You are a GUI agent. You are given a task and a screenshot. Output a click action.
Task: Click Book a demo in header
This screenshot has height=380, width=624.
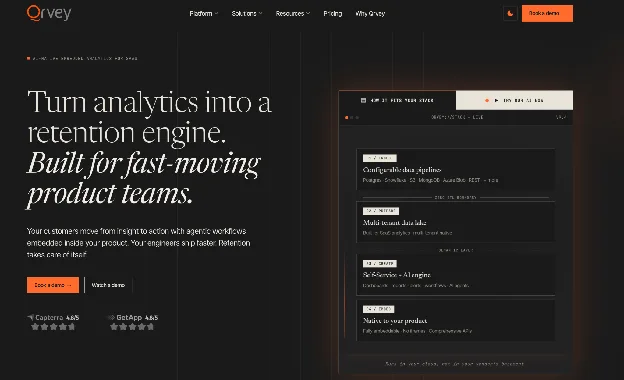[x=547, y=14]
